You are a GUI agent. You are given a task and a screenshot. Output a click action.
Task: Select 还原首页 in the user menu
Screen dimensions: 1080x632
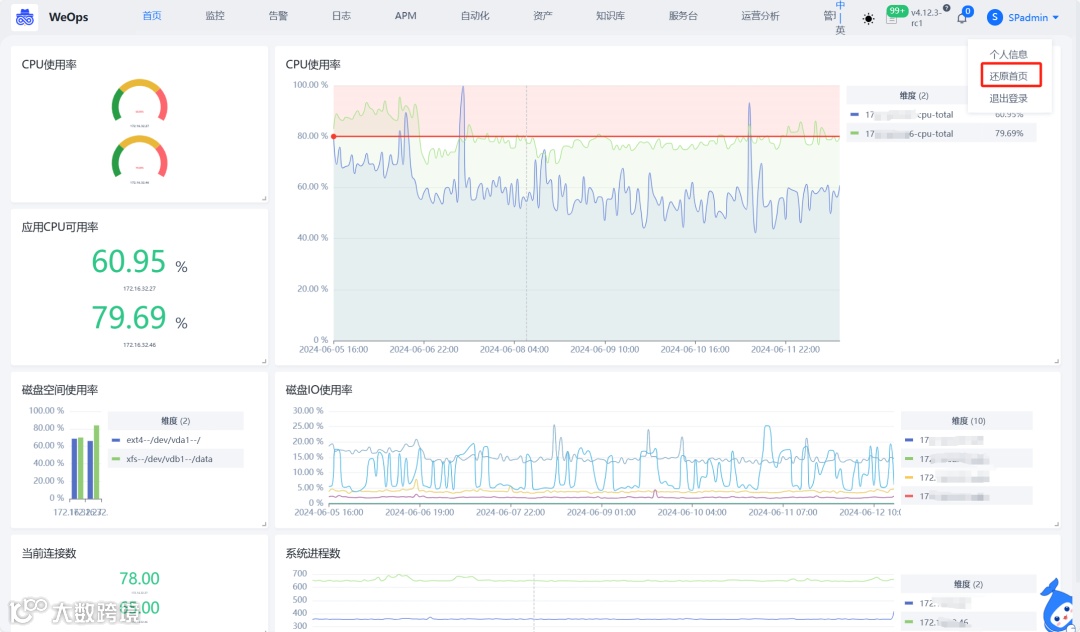tap(1008, 76)
